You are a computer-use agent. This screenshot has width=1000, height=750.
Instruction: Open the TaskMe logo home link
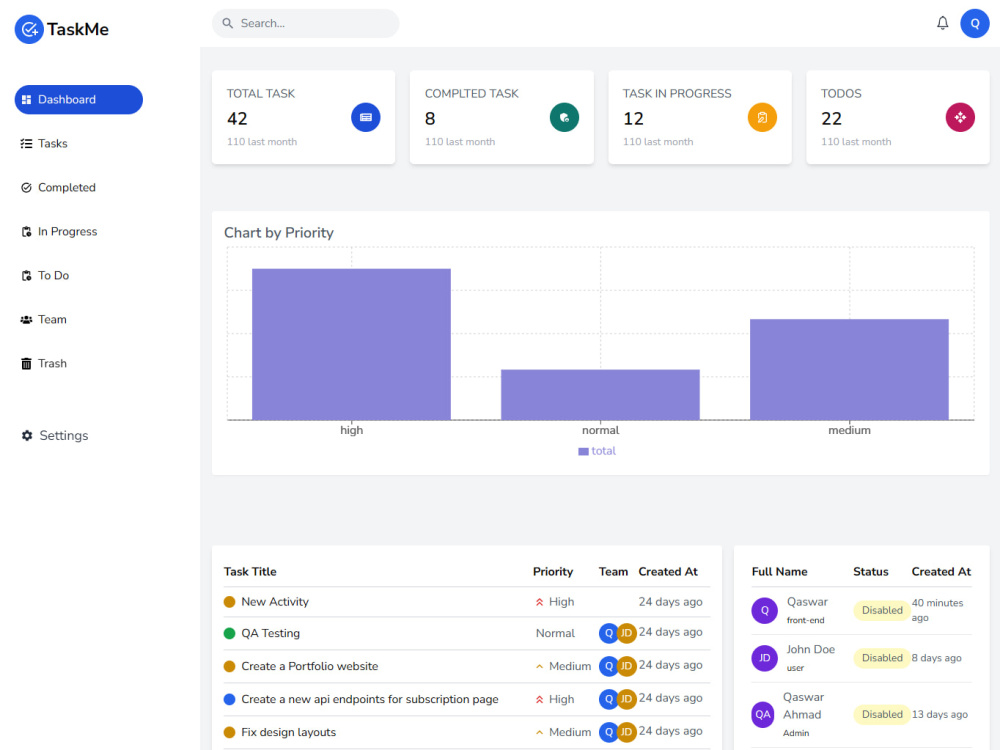[62, 29]
